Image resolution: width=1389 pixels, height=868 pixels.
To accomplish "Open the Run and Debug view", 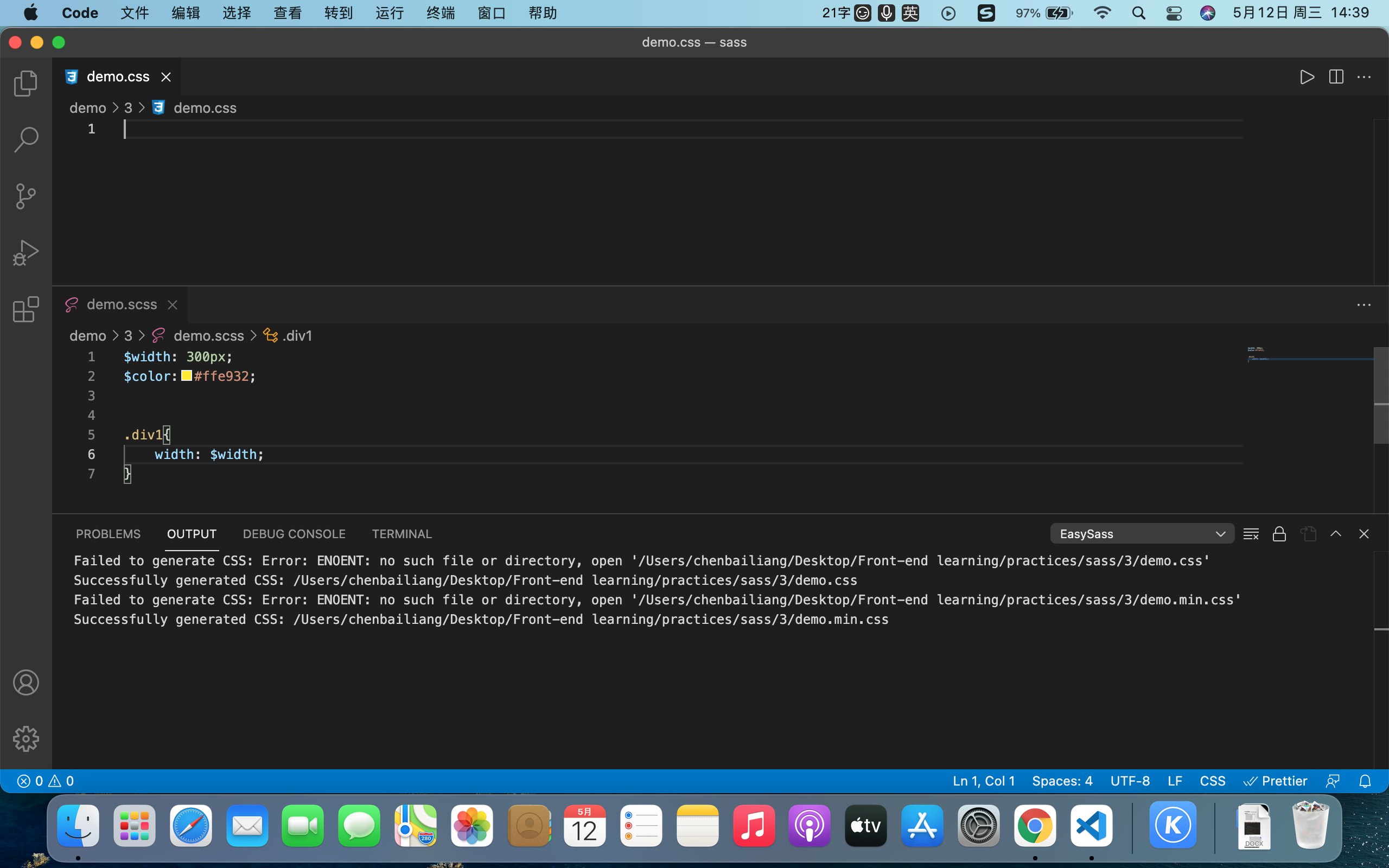I will [26, 253].
